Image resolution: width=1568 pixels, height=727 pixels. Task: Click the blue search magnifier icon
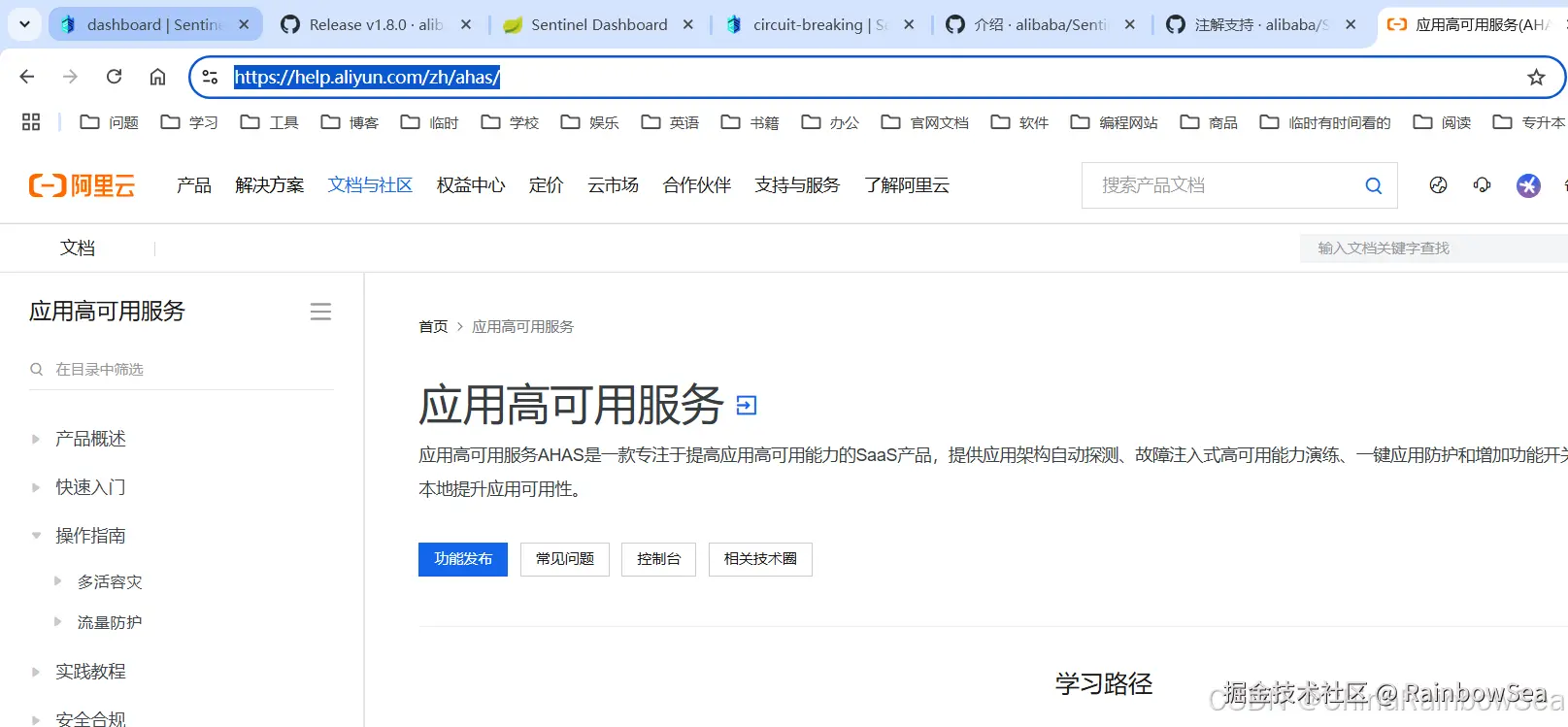1374,185
